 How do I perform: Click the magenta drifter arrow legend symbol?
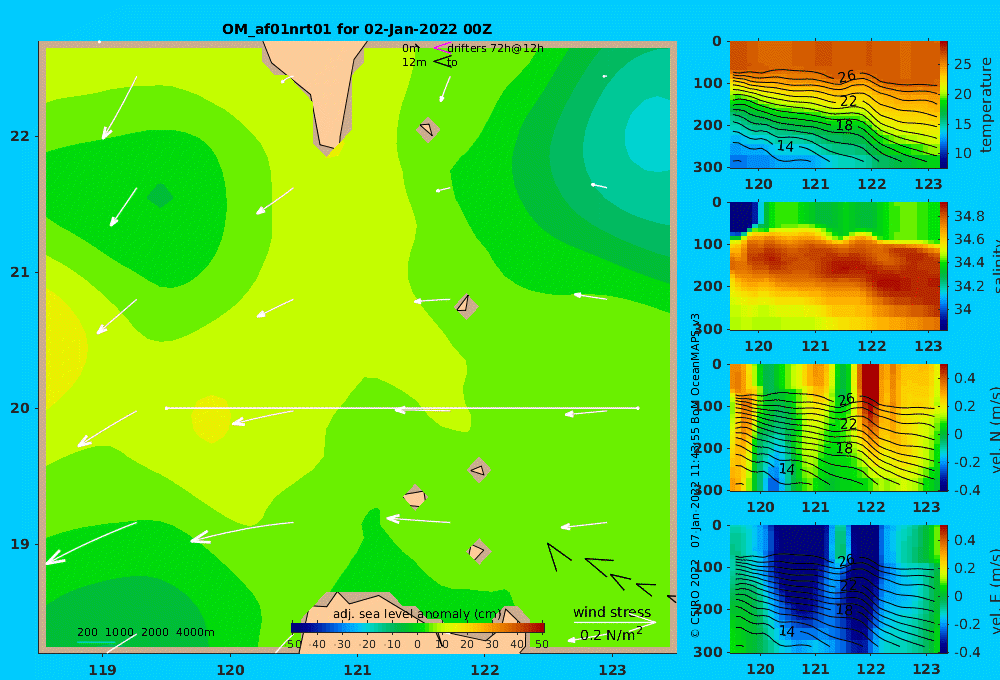pyautogui.click(x=441, y=47)
